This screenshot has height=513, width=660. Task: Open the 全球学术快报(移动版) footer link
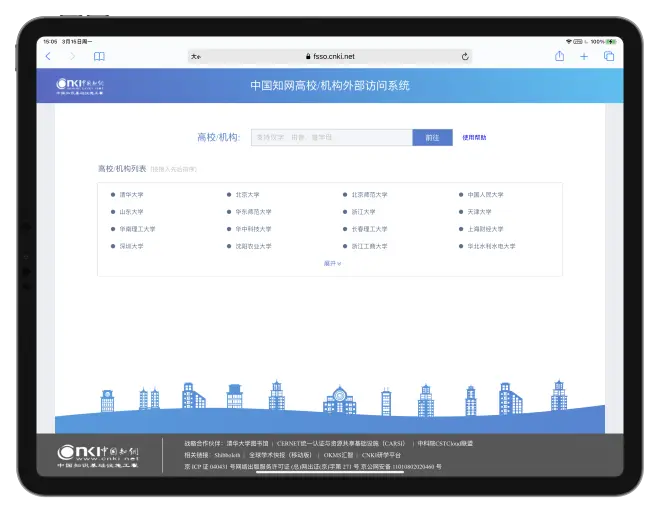pyautogui.click(x=280, y=455)
